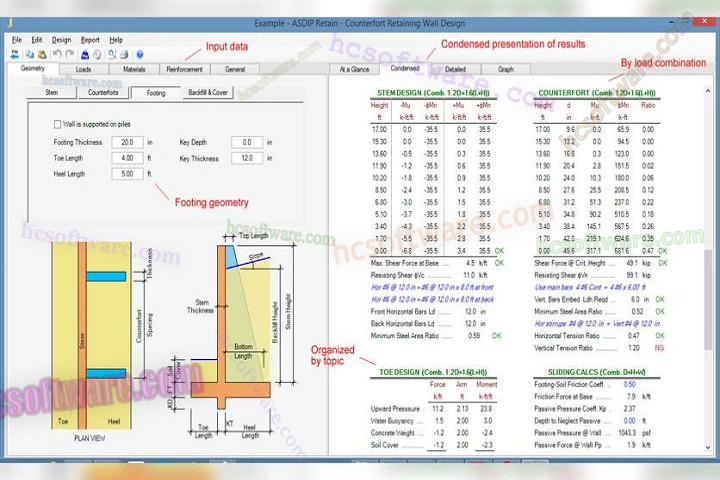Click the Heel Length input field

coord(127,174)
